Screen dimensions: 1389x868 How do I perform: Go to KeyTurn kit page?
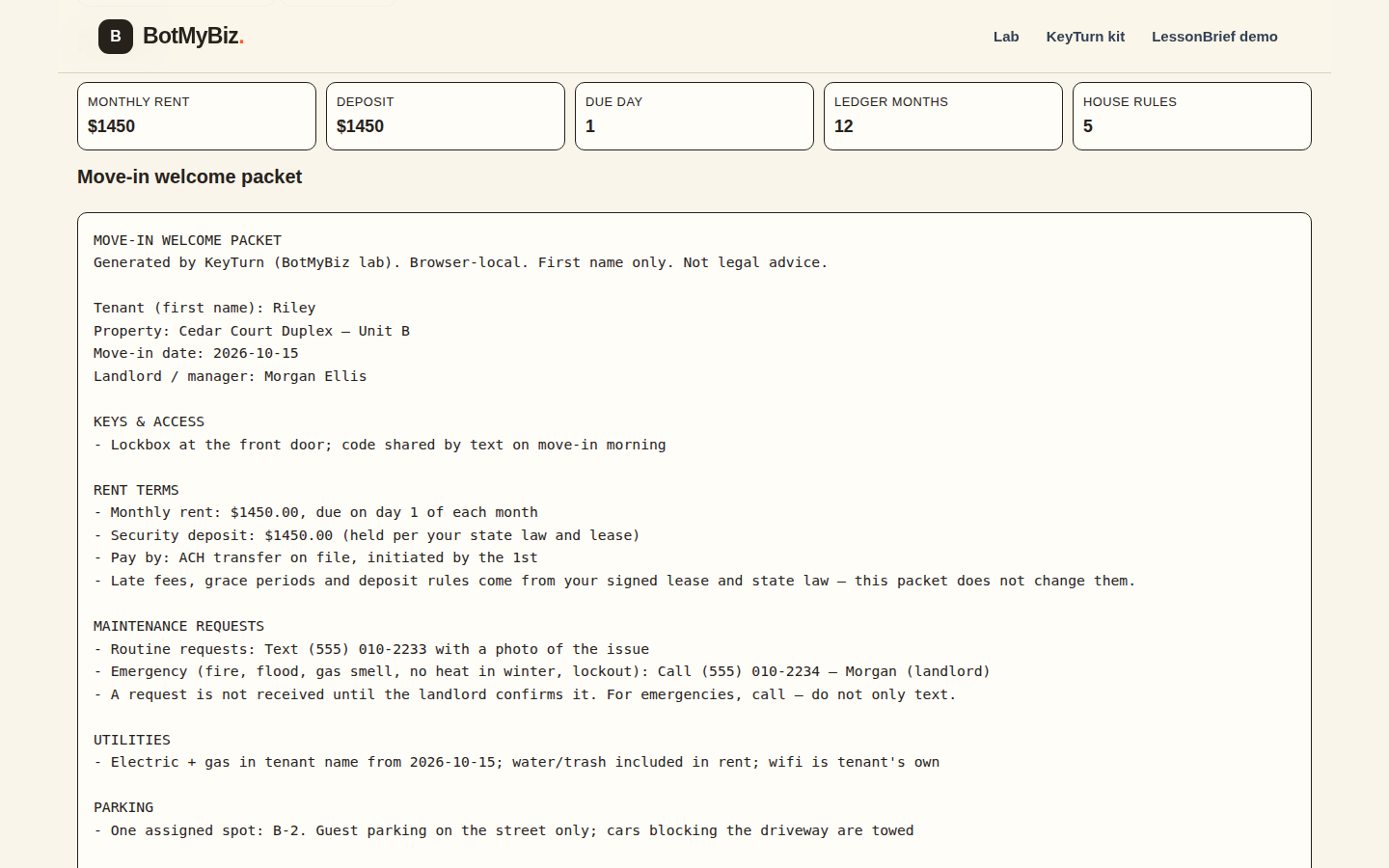1085,37
